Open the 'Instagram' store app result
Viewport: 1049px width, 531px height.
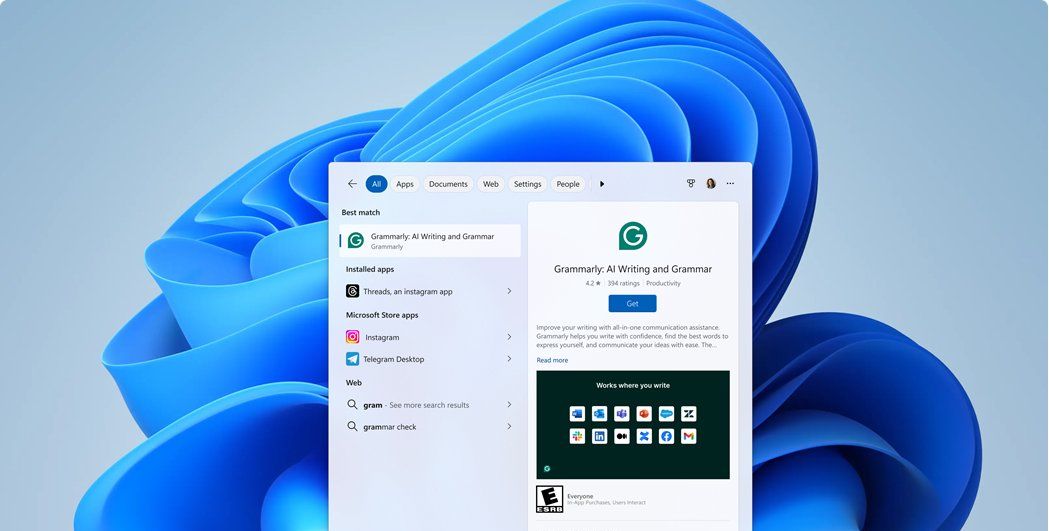[x=430, y=337]
